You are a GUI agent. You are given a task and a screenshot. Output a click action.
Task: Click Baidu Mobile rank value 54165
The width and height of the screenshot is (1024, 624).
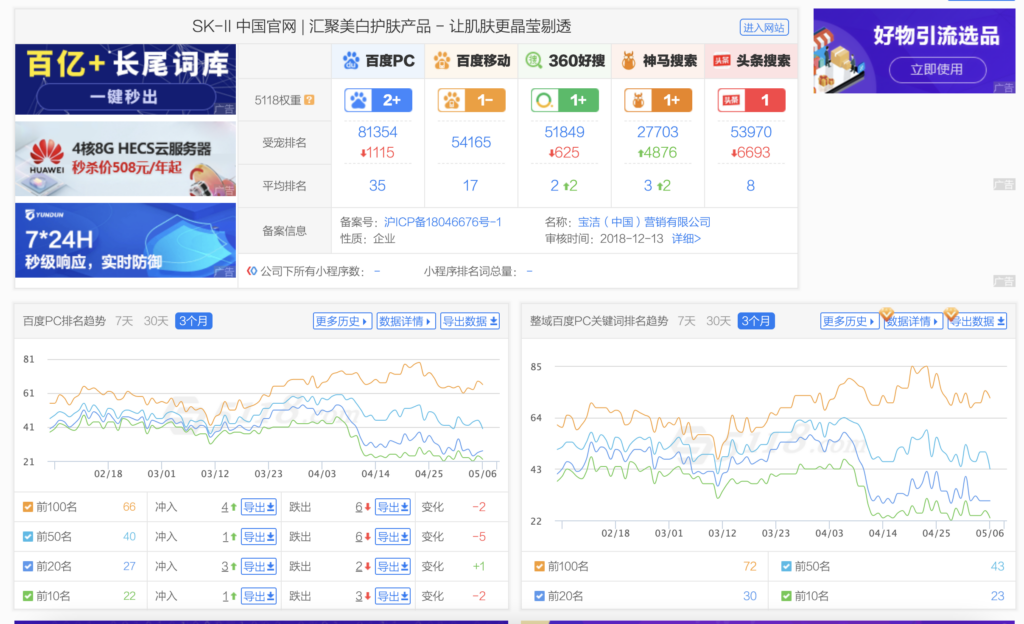tap(471, 142)
